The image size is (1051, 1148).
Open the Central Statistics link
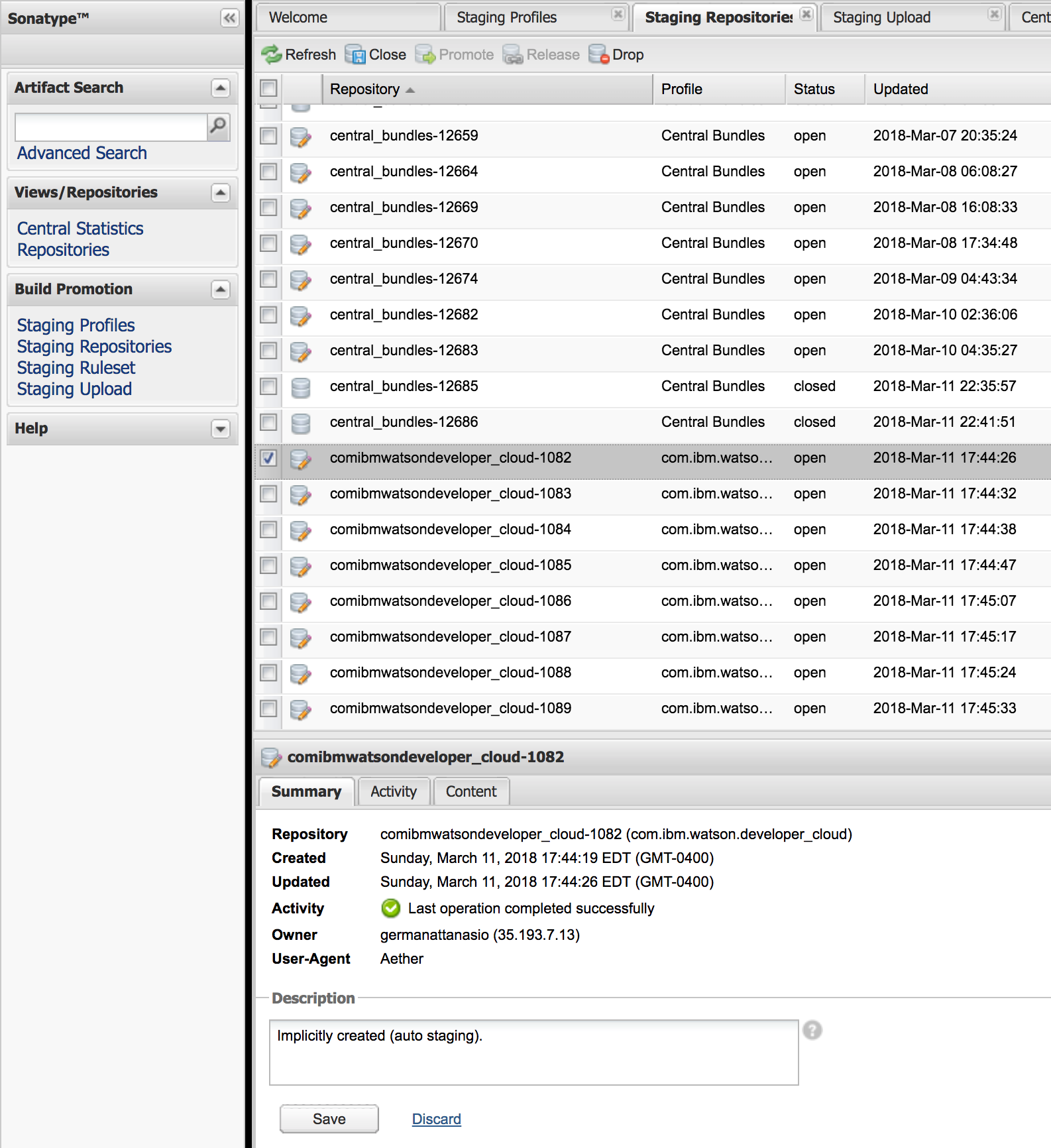pyautogui.click(x=80, y=229)
